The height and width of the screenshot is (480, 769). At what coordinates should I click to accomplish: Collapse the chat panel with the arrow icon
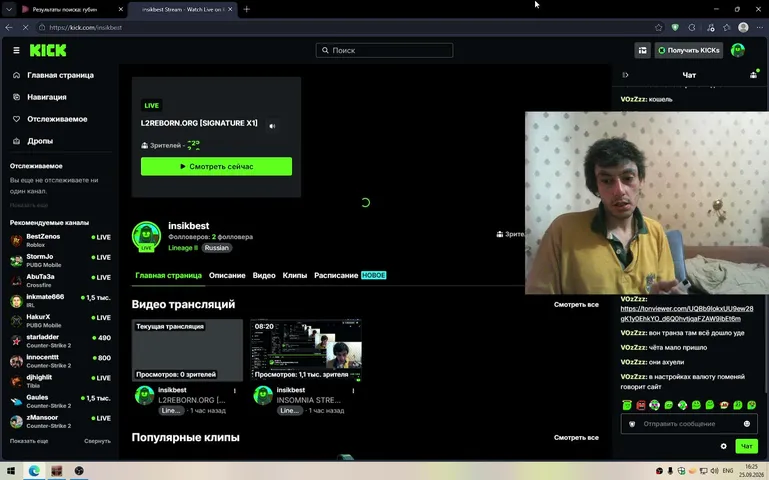coord(625,75)
